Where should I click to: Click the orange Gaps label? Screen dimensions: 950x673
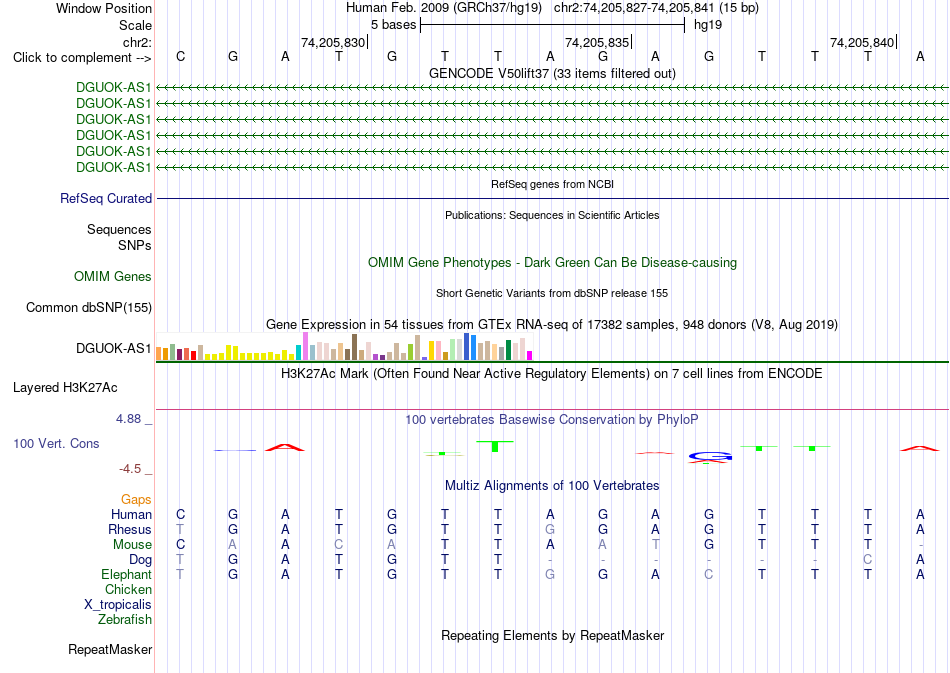[x=136, y=500]
